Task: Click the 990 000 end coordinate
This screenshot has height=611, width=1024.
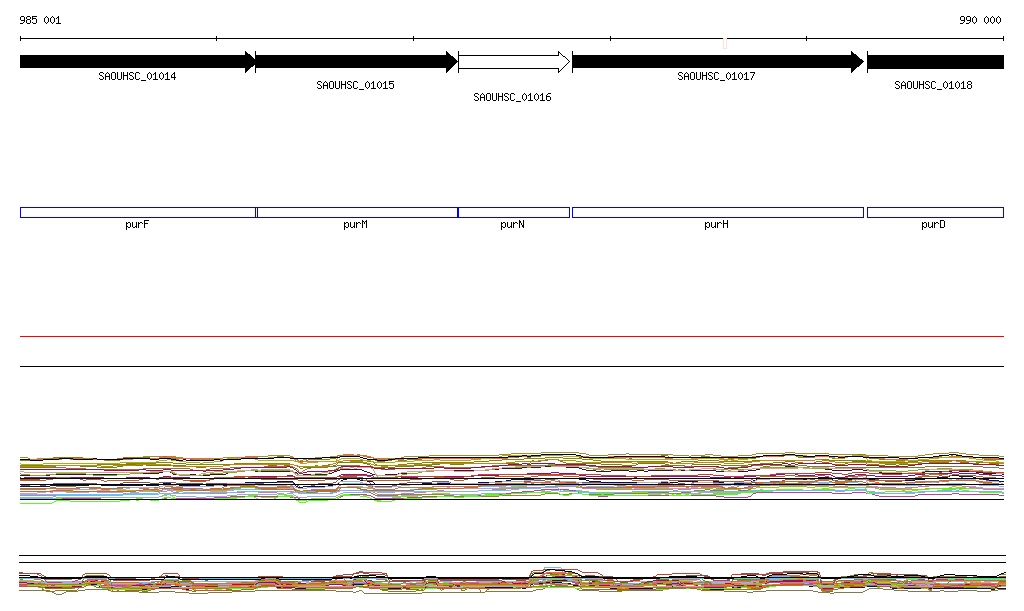Action: point(980,20)
